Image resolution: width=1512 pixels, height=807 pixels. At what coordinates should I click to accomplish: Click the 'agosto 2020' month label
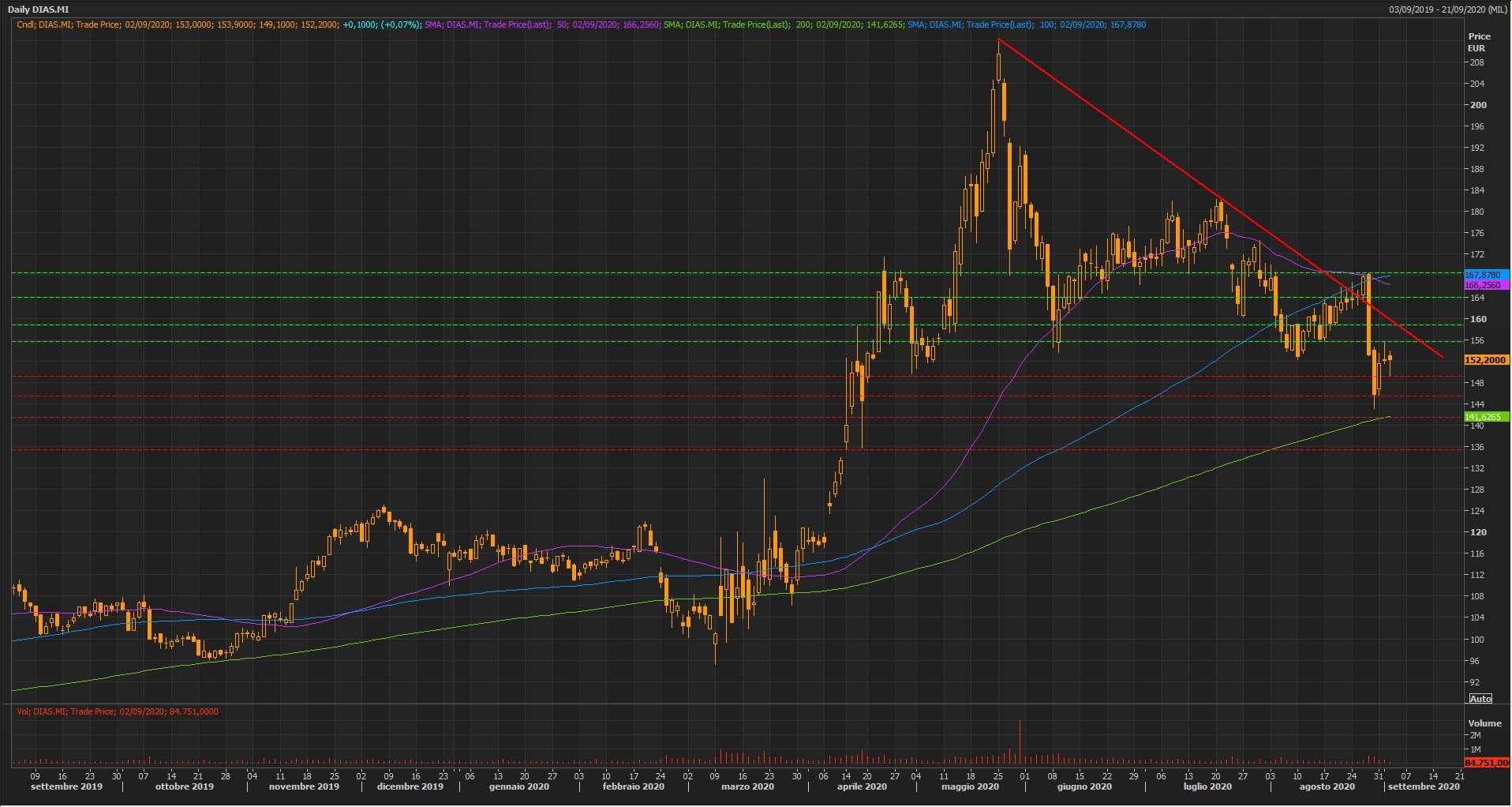[x=1327, y=786]
